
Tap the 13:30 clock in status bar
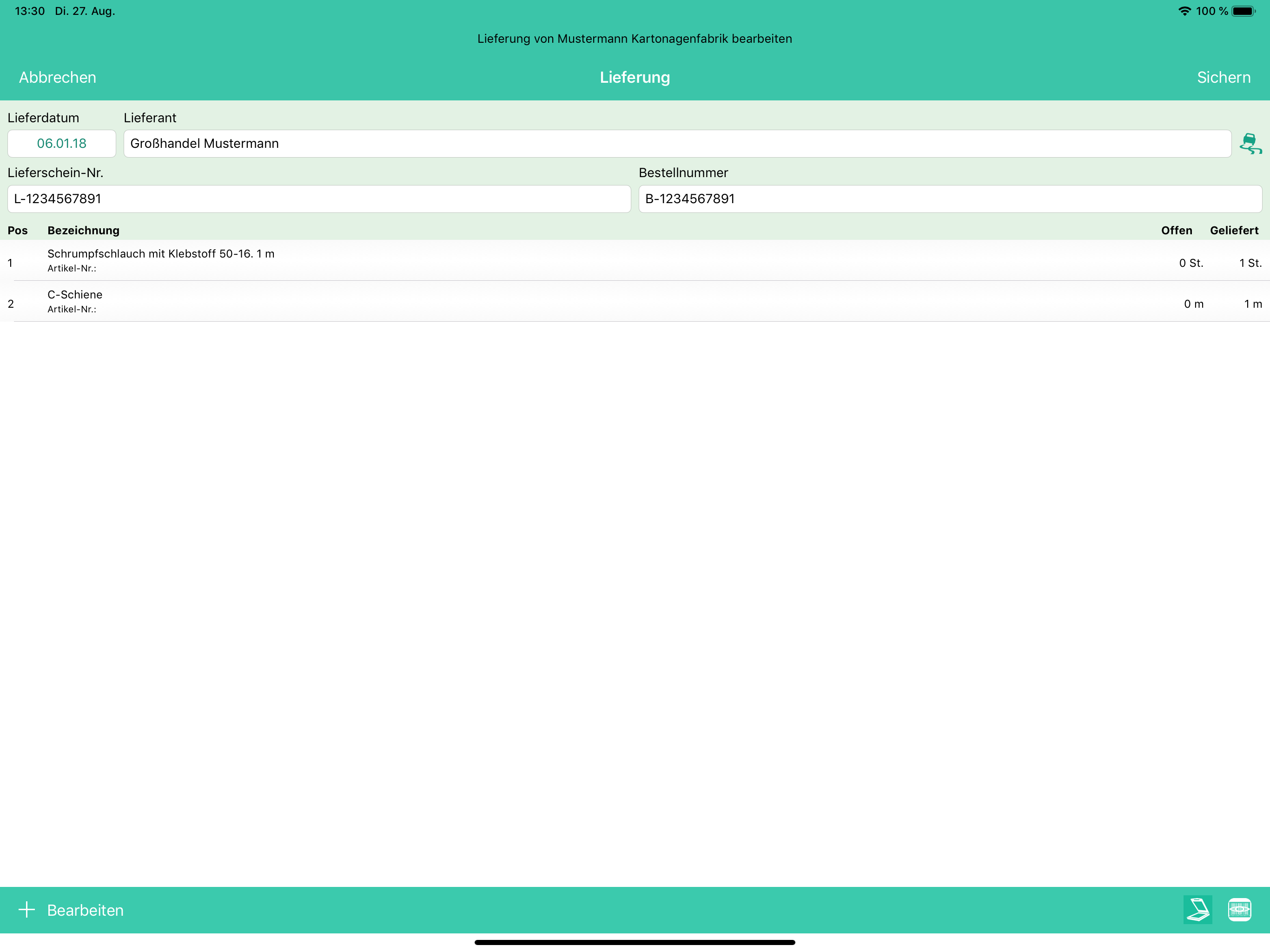click(x=30, y=11)
